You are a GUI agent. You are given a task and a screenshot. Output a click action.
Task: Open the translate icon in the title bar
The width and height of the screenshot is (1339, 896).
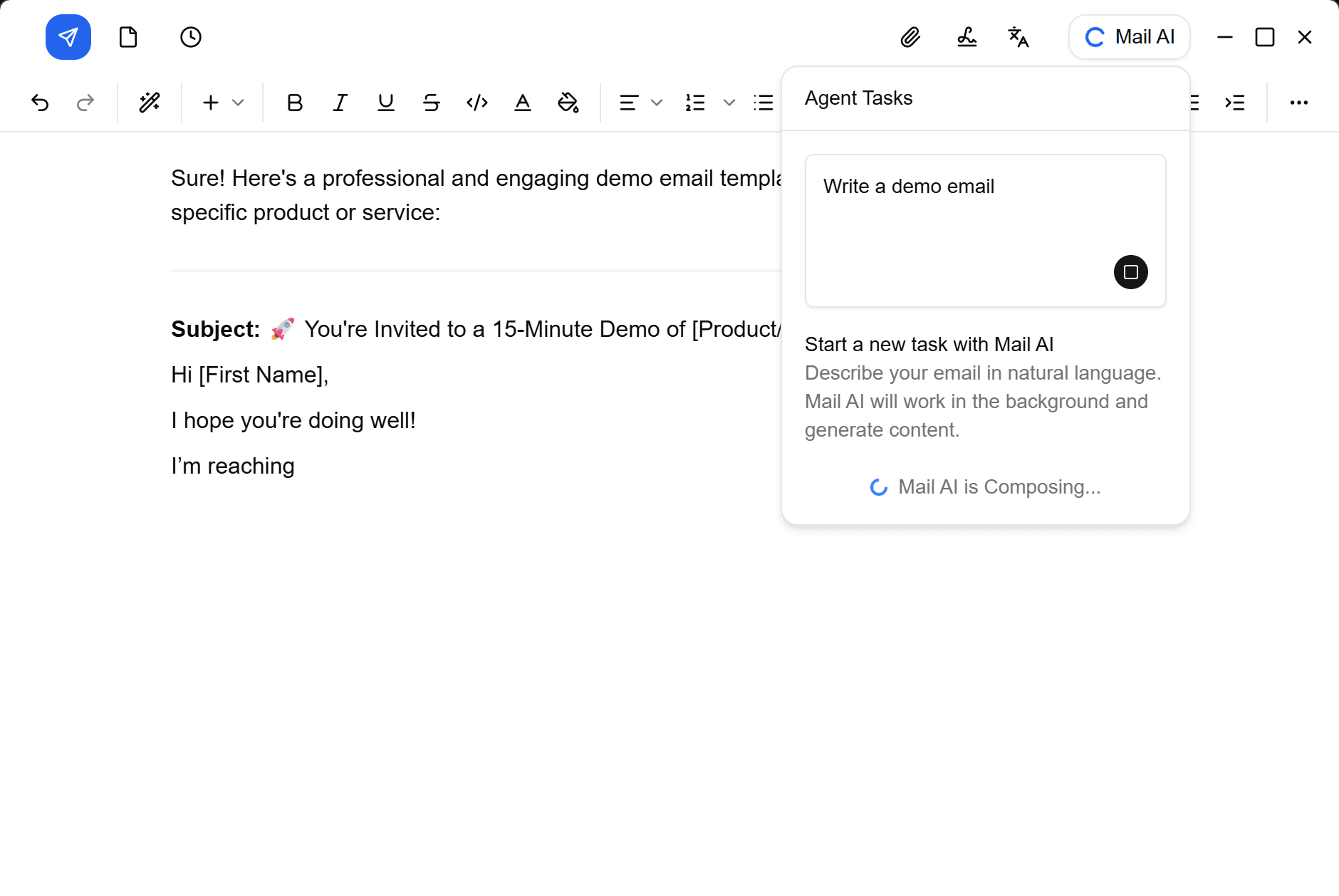click(x=1018, y=37)
